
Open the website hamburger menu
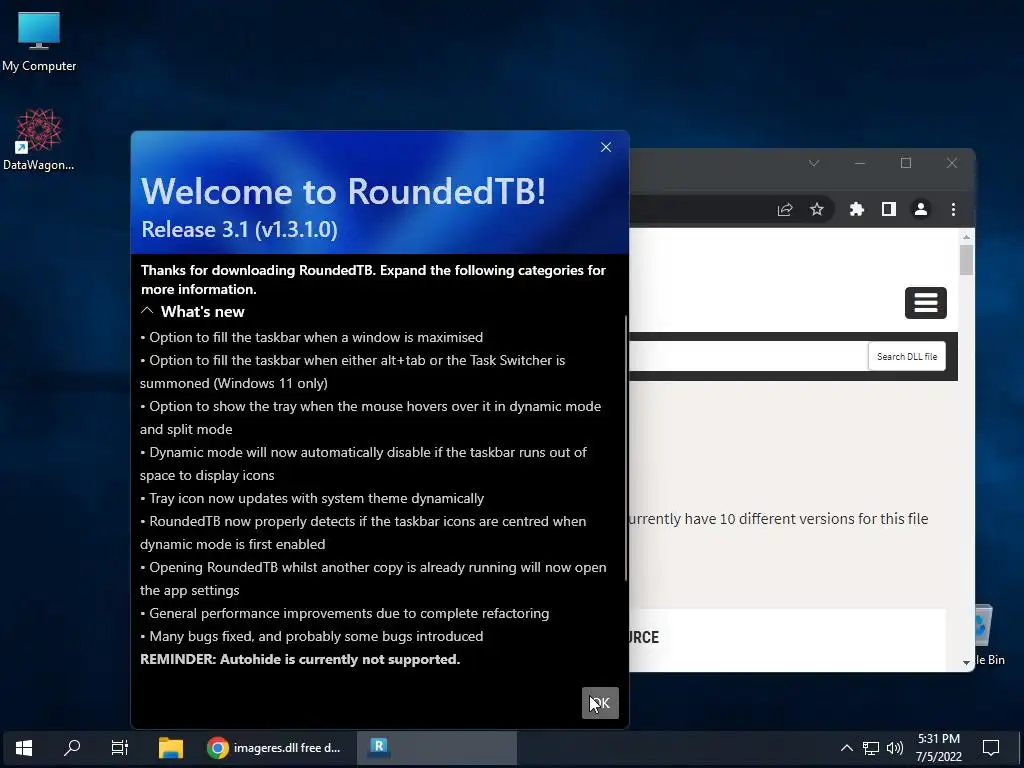(x=925, y=303)
